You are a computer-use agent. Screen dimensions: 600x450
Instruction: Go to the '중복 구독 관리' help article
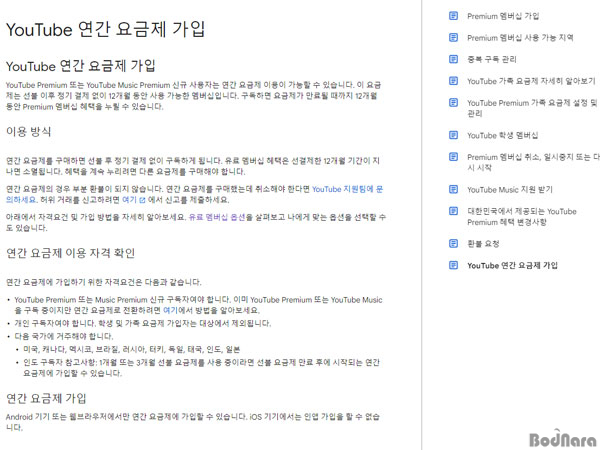click(x=492, y=59)
